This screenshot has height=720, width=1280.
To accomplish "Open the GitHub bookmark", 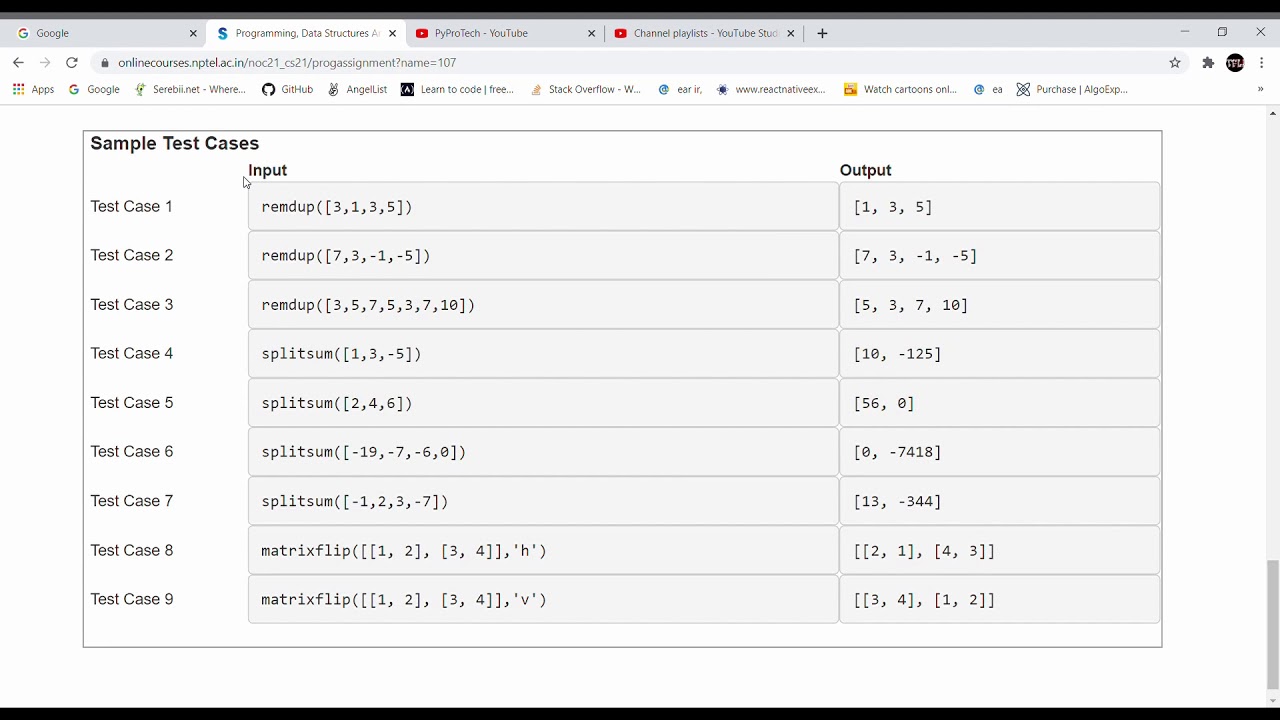I will point(288,89).
